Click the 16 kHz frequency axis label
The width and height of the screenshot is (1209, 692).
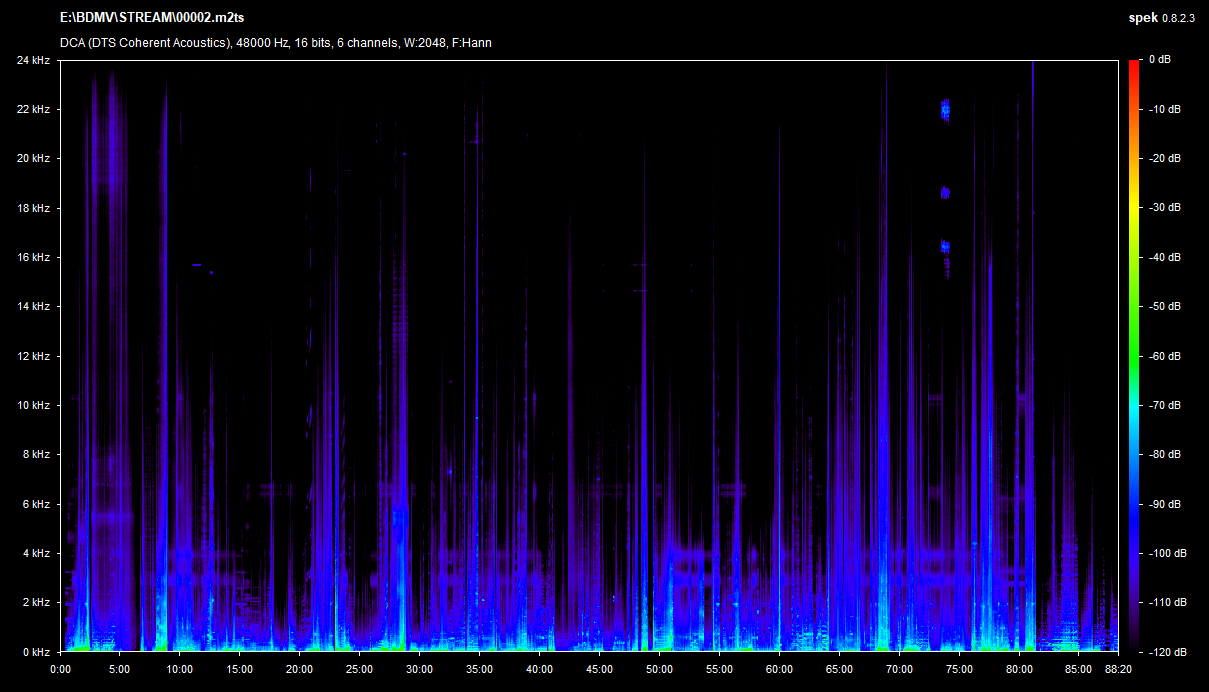tap(32, 257)
